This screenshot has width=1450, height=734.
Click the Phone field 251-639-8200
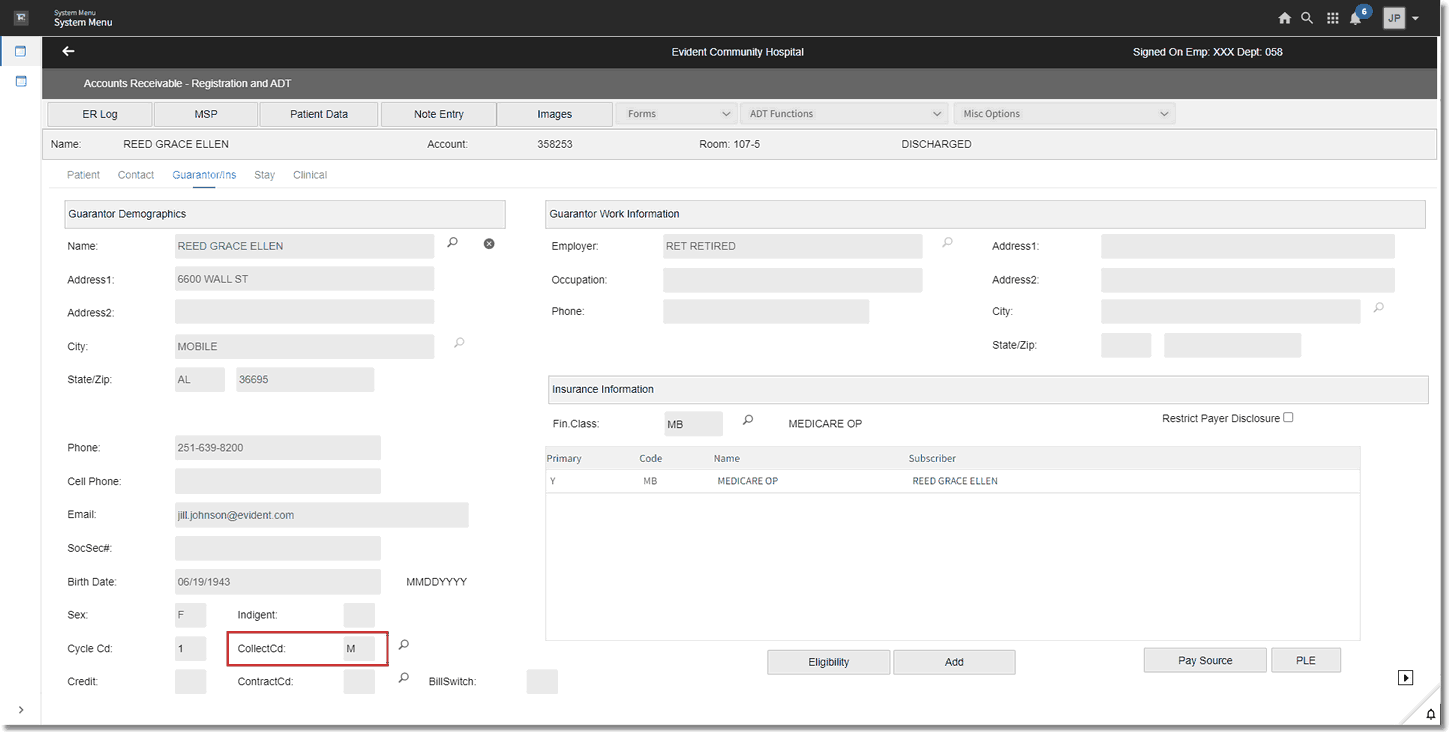(x=278, y=448)
